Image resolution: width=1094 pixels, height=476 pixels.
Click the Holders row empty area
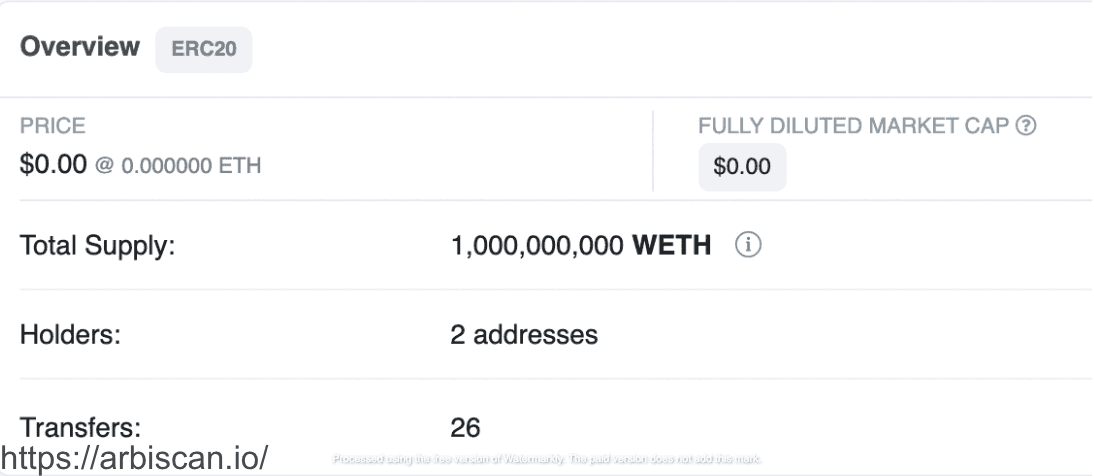click(x=850, y=334)
